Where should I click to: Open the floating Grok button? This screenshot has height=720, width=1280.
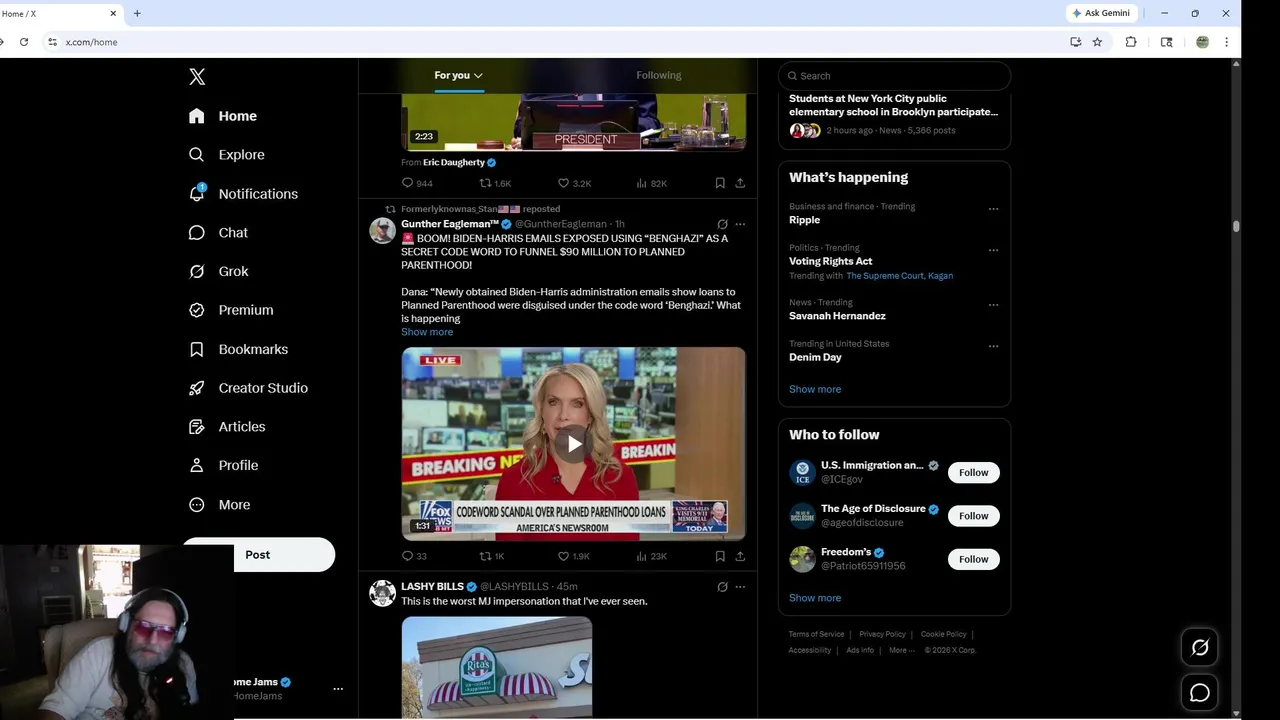(1200, 648)
